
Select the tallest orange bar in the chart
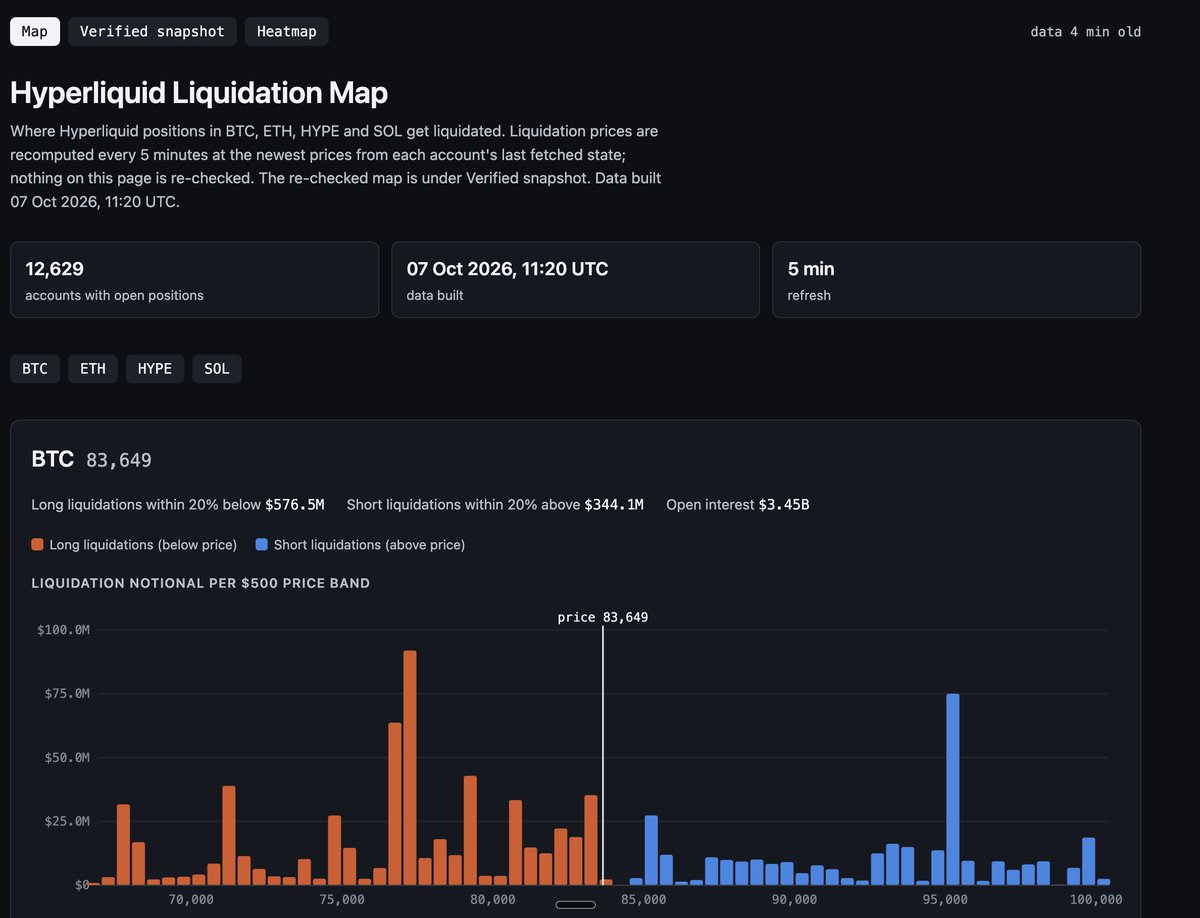click(x=410, y=768)
